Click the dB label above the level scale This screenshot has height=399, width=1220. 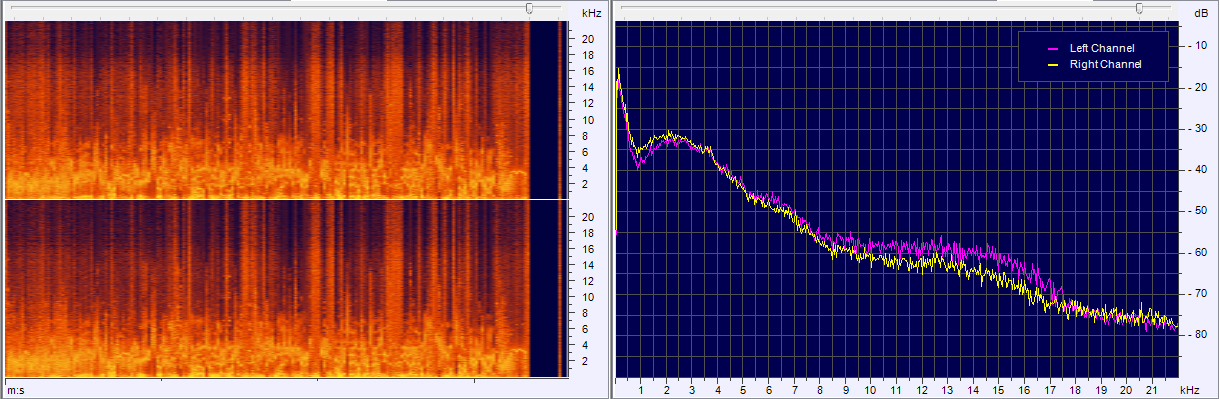1200,13
